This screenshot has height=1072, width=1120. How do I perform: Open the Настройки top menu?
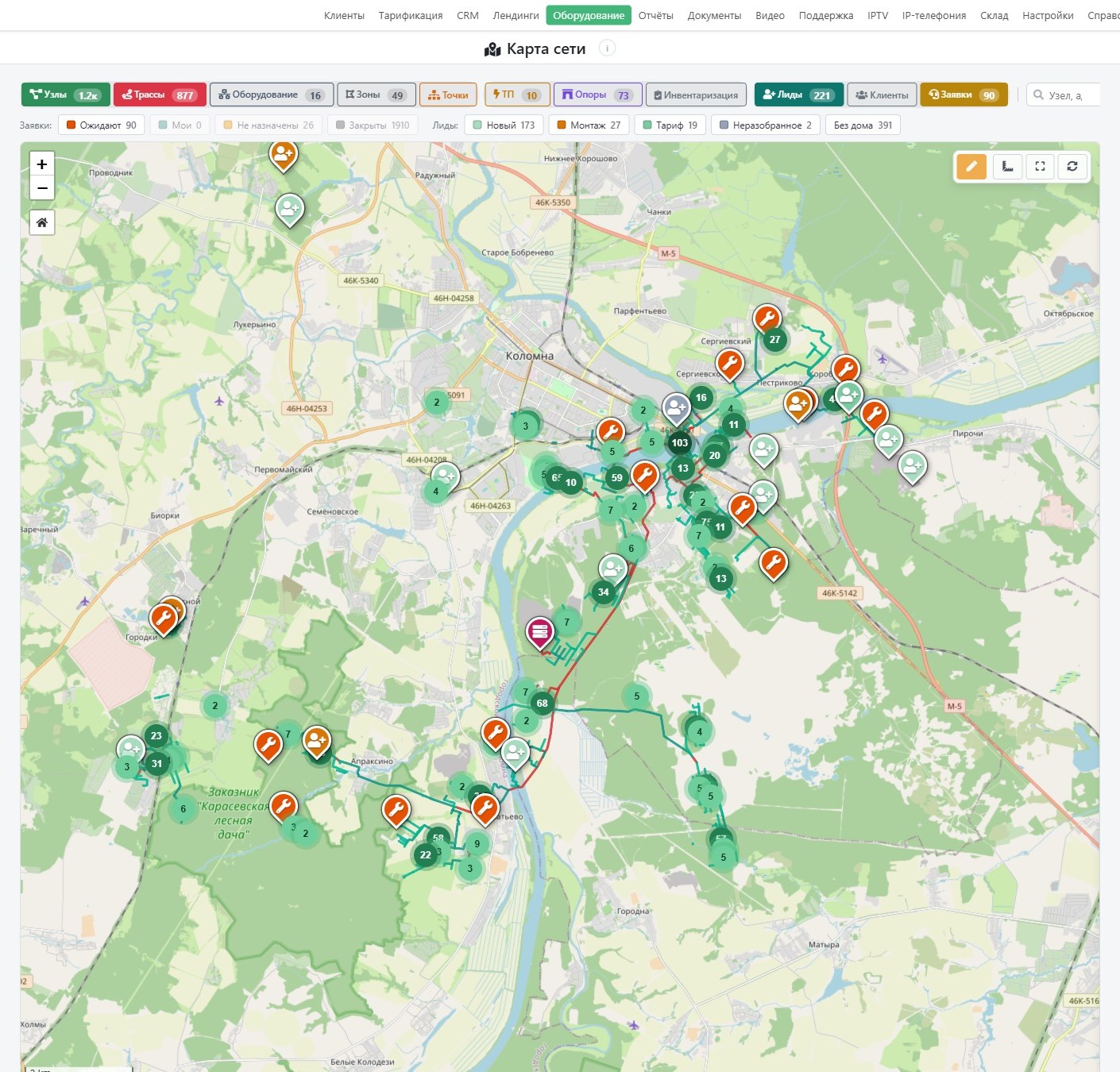[1048, 15]
